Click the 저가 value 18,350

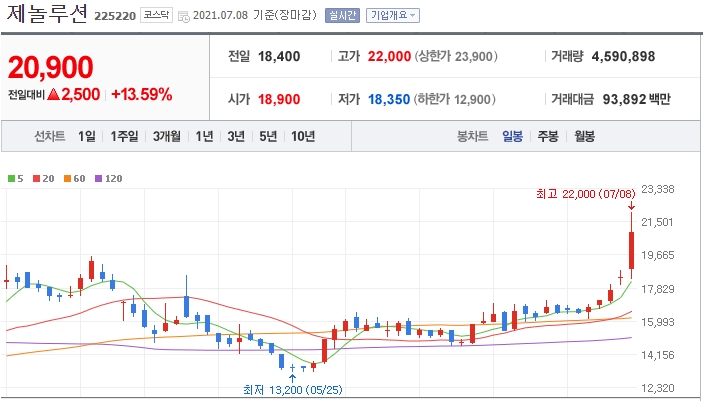pyautogui.click(x=389, y=99)
